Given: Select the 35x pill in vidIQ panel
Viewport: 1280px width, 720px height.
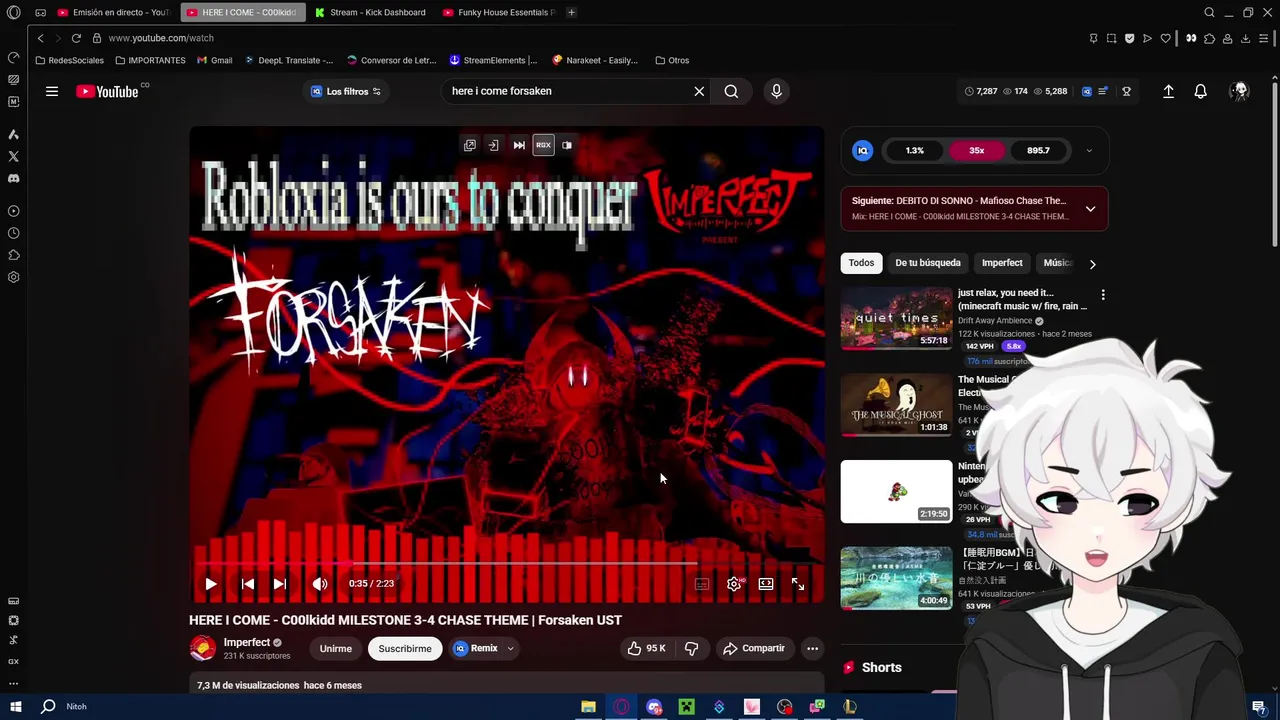Looking at the screenshot, I should click(x=977, y=151).
